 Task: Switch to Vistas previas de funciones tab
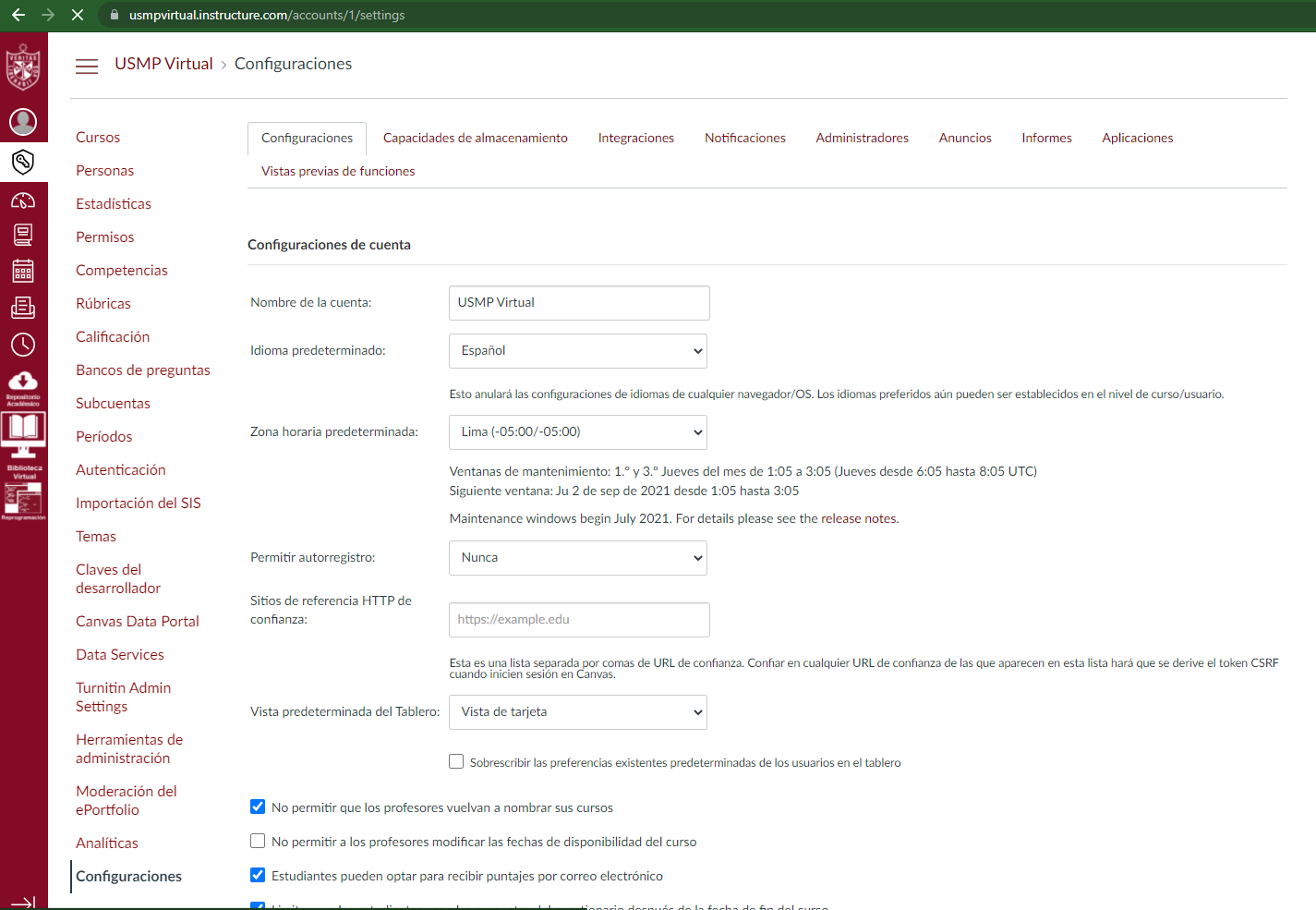[x=338, y=172]
